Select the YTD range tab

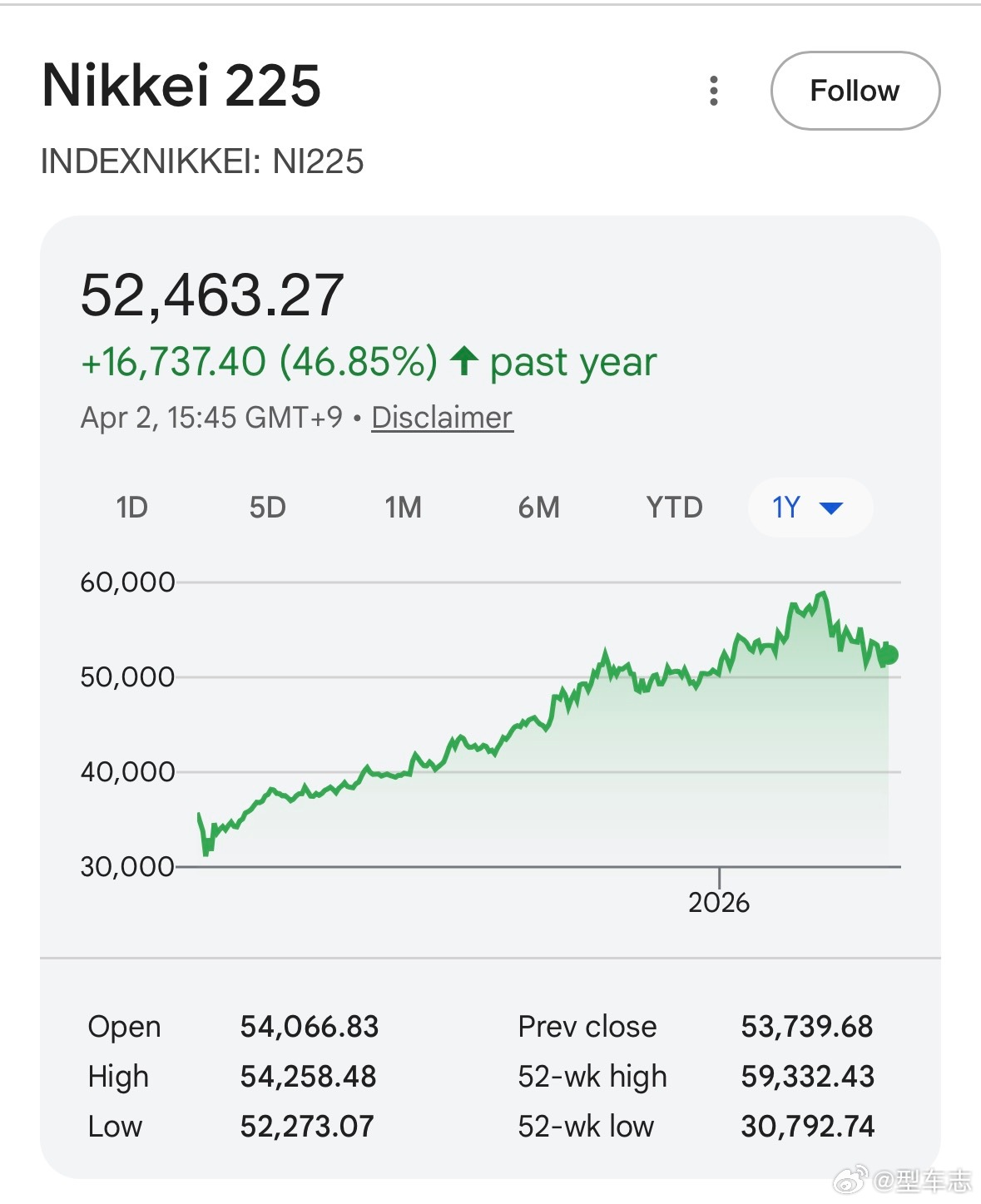coord(674,507)
